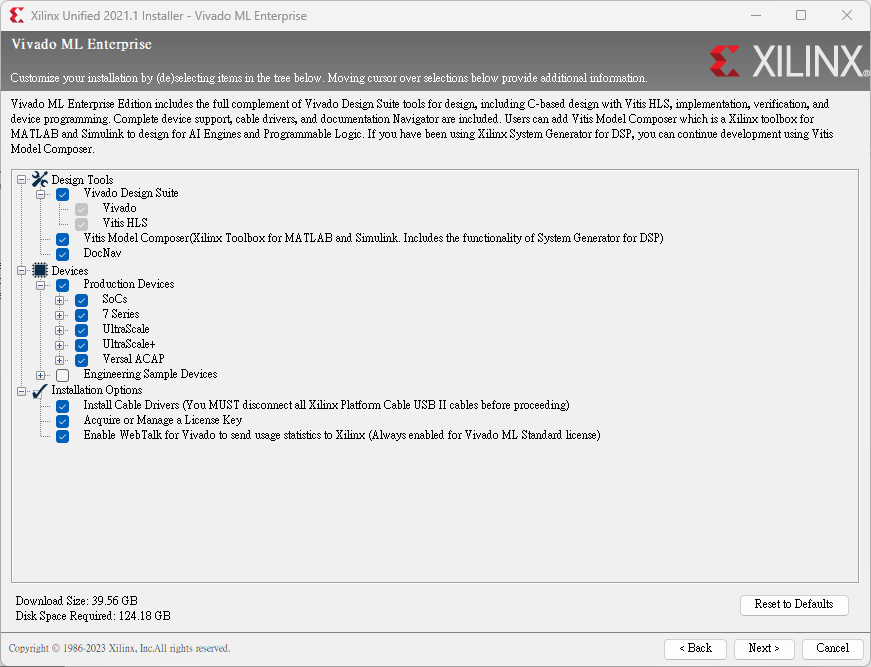Enable the Engineering Sample Devices checkbox
The height and width of the screenshot is (667, 871).
tap(63, 375)
